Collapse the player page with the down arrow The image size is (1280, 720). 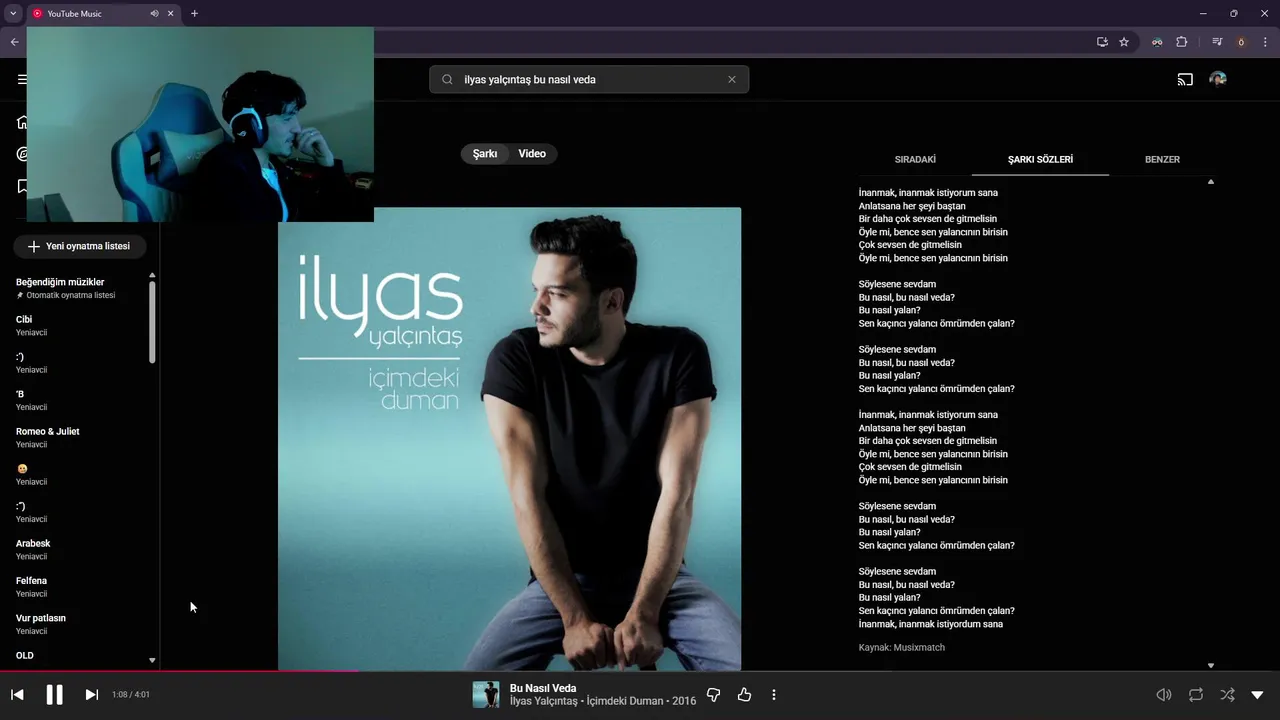tap(1258, 695)
